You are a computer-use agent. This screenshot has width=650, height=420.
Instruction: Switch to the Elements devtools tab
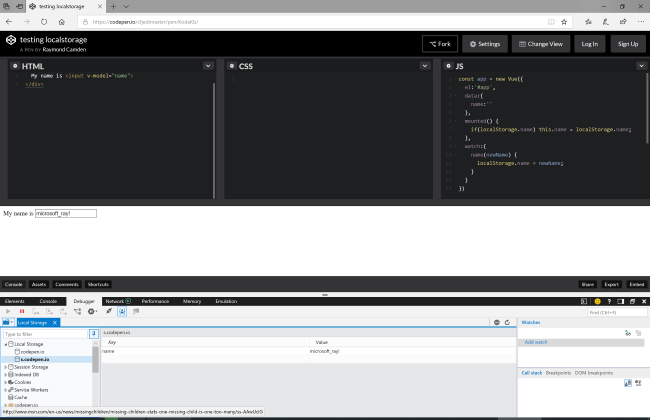(x=15, y=301)
